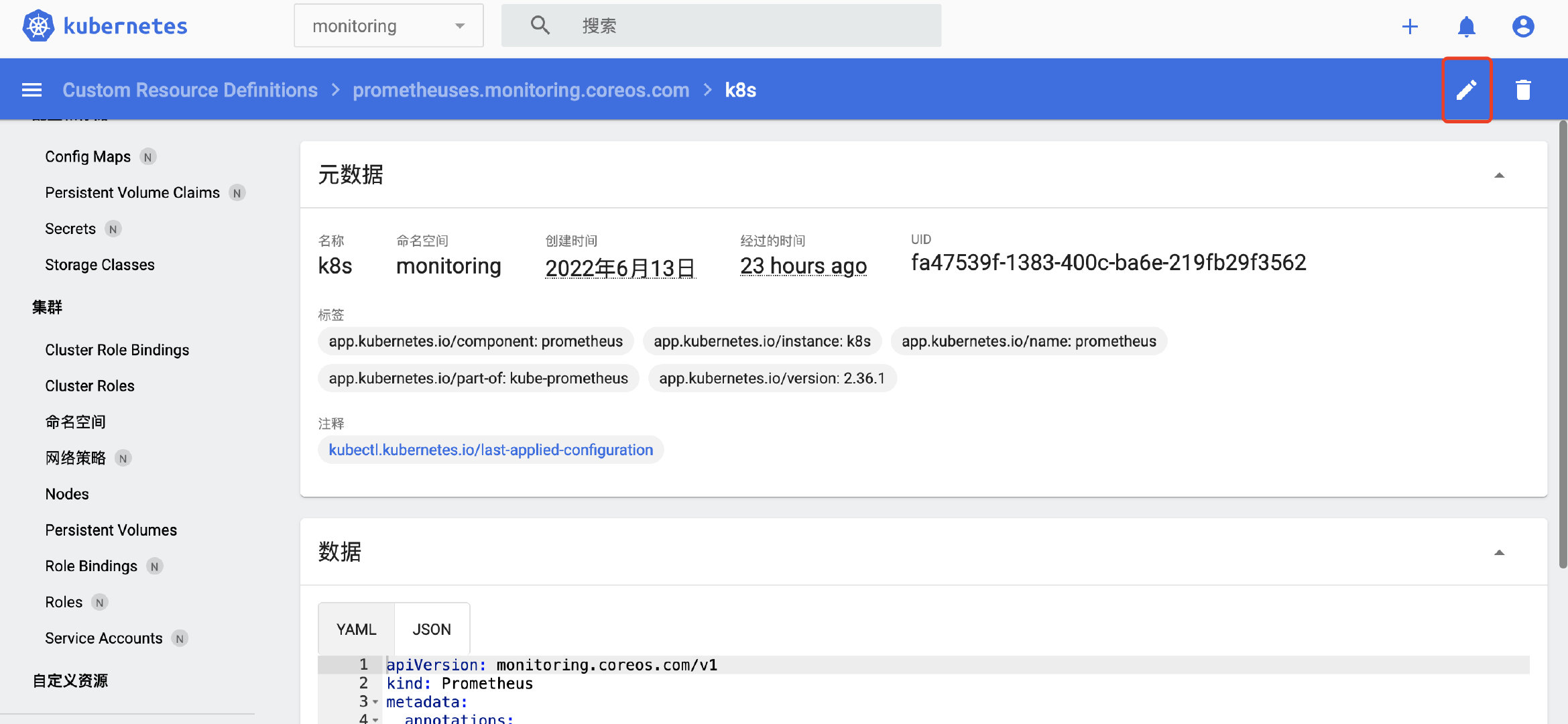Fold the metadata line in YAML editor
Viewport: 1568px width, 724px height.
point(375,702)
